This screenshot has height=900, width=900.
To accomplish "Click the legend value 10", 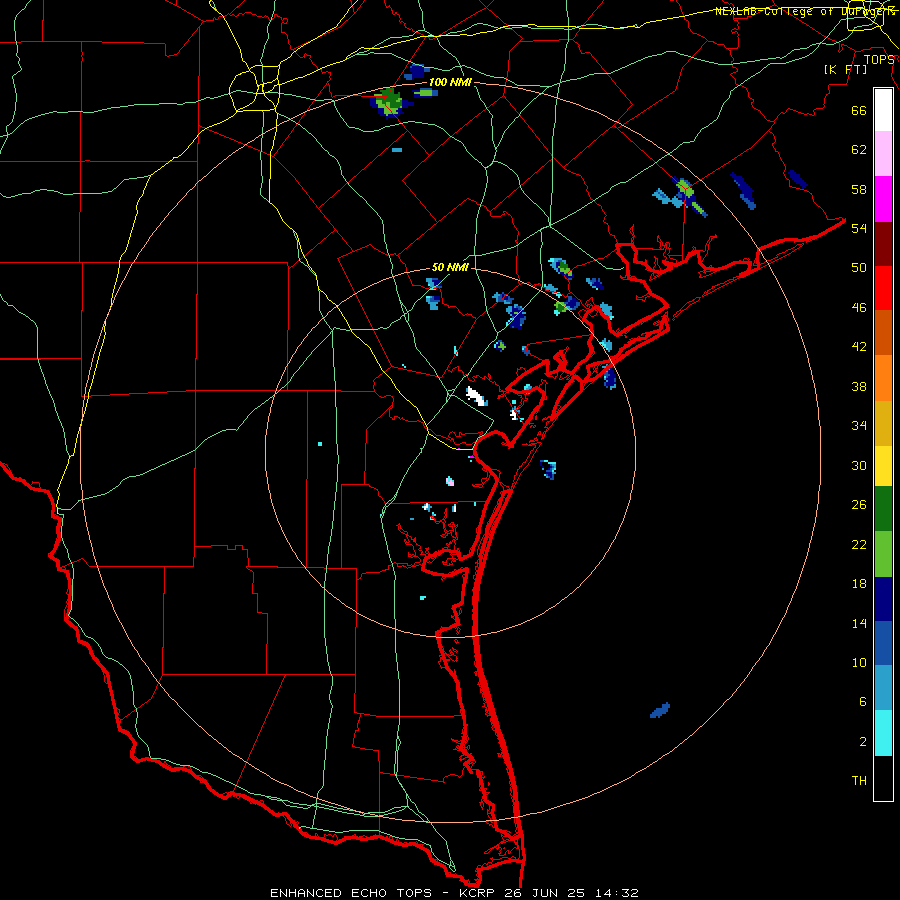I will click(859, 663).
